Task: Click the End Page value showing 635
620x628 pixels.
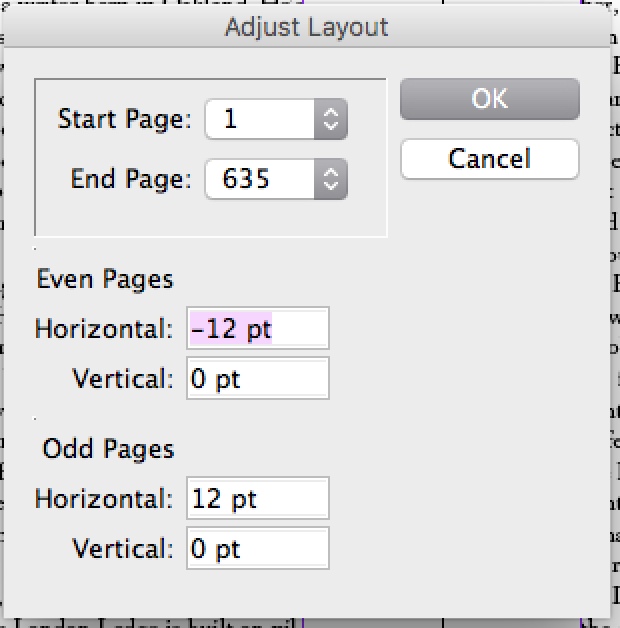Action: pos(260,180)
